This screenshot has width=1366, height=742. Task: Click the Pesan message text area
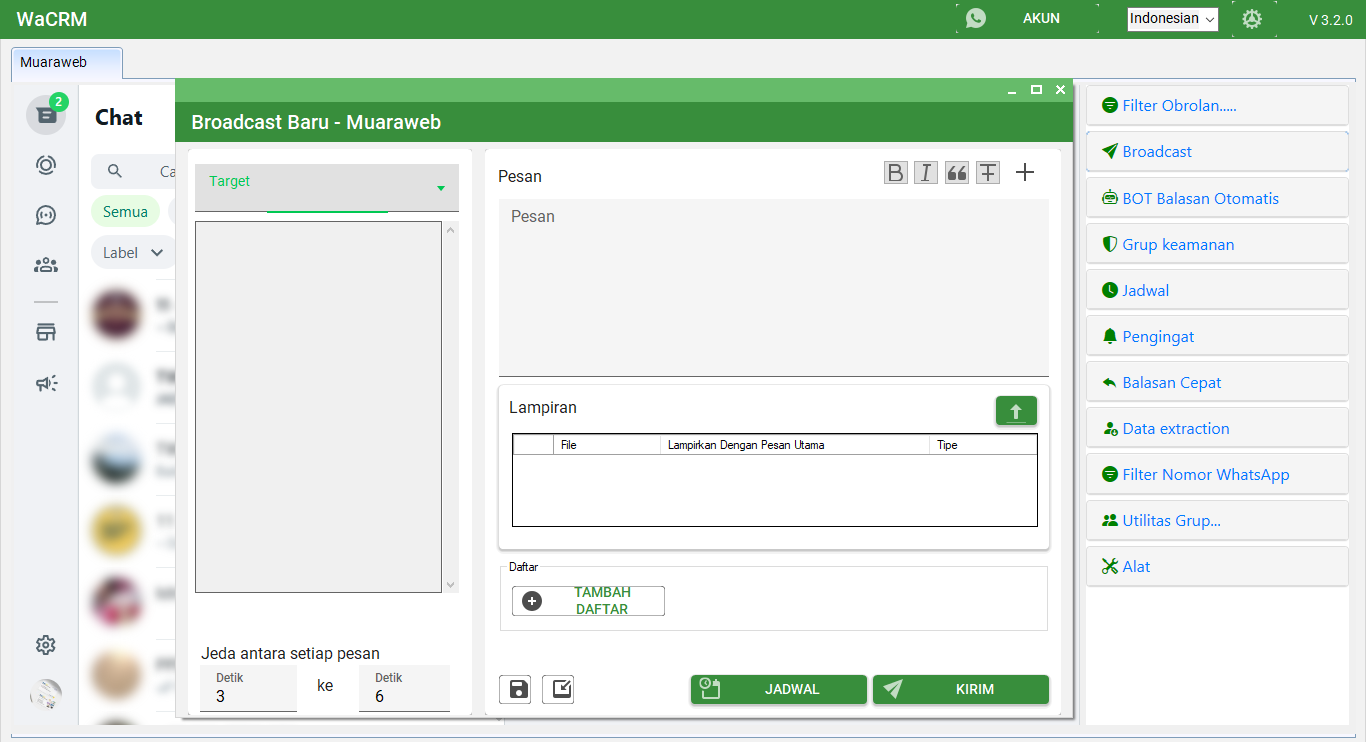click(773, 287)
